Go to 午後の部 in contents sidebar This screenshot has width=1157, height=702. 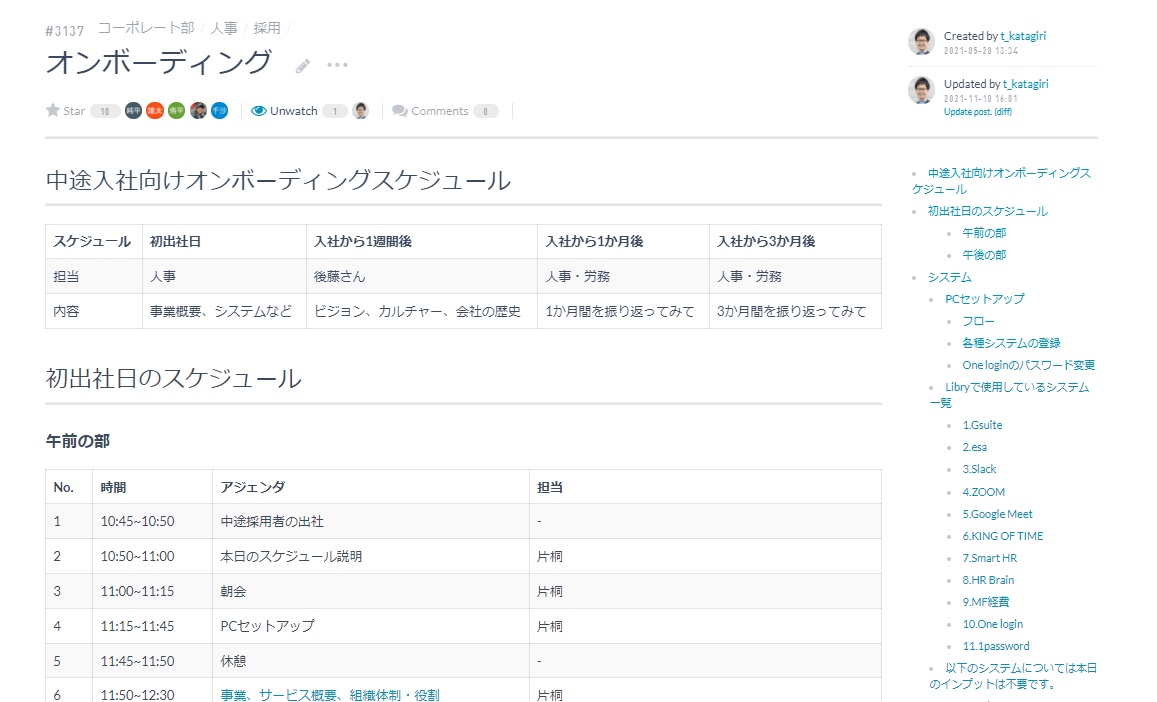(984, 255)
